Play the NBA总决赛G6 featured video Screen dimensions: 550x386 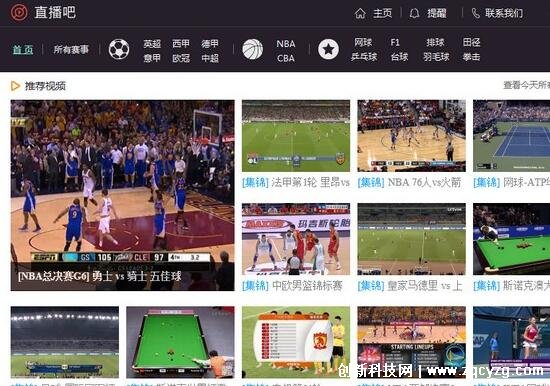point(122,195)
